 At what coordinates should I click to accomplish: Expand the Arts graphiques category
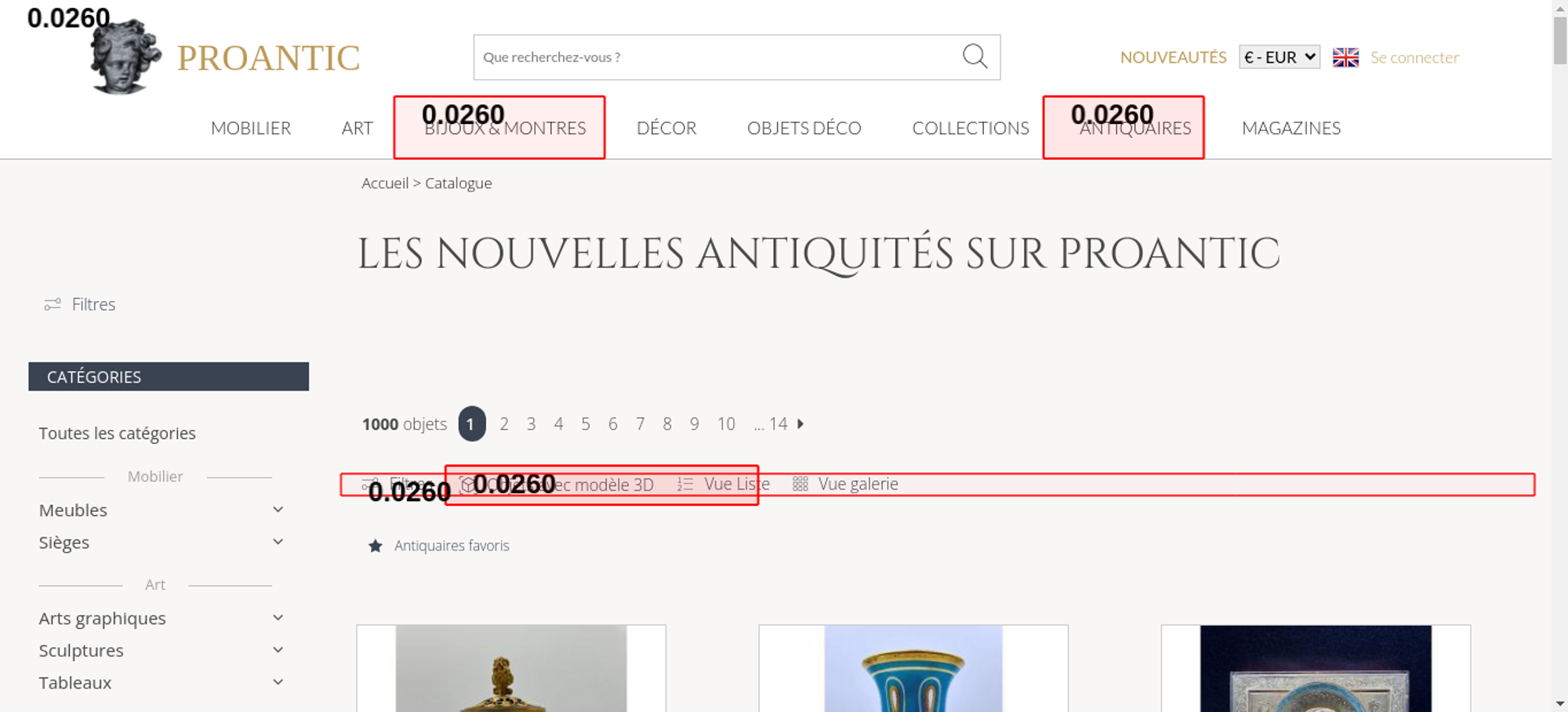tap(278, 619)
